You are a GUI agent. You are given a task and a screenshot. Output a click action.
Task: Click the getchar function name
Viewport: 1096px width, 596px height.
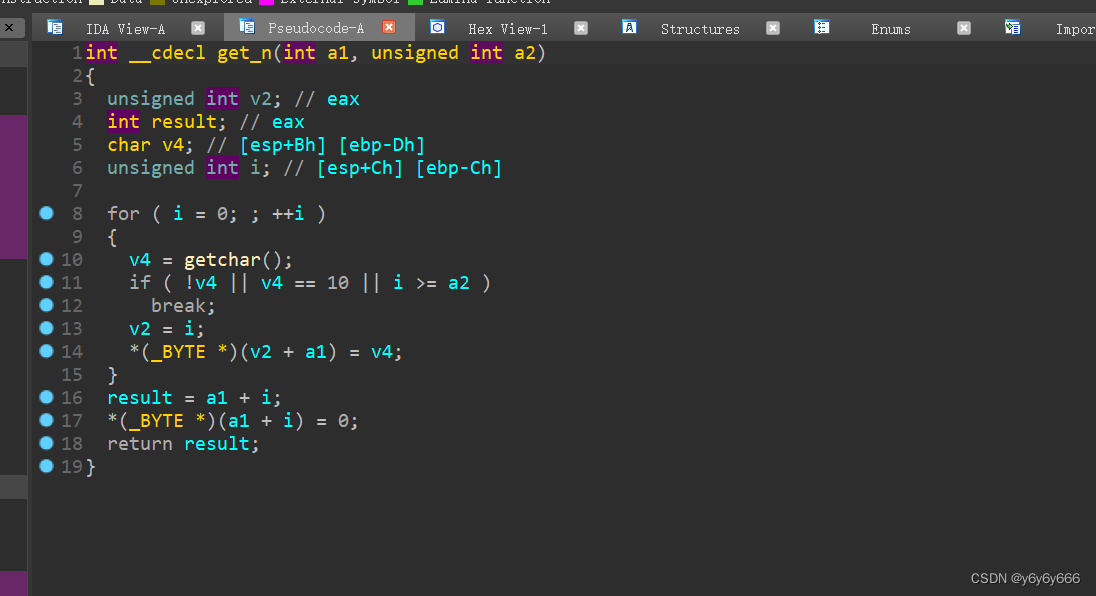click(x=221, y=259)
